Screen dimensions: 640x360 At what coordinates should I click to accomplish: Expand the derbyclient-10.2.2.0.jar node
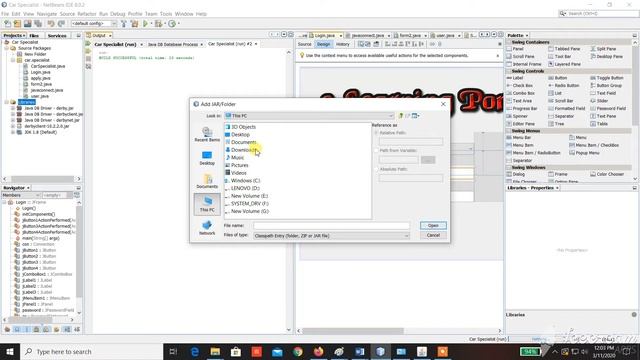pos(13,127)
